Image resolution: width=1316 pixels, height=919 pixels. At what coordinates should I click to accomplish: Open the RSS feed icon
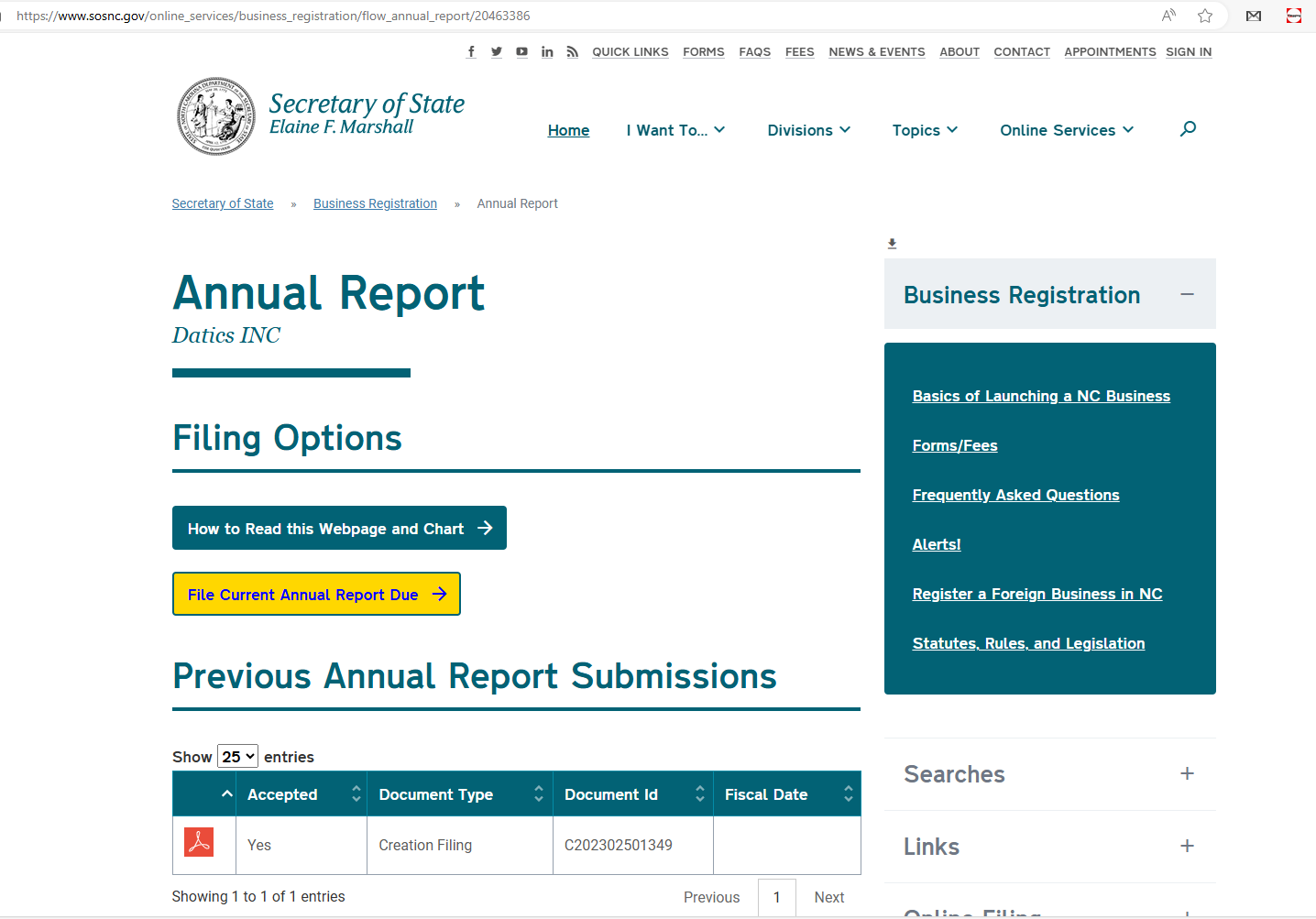point(572,52)
